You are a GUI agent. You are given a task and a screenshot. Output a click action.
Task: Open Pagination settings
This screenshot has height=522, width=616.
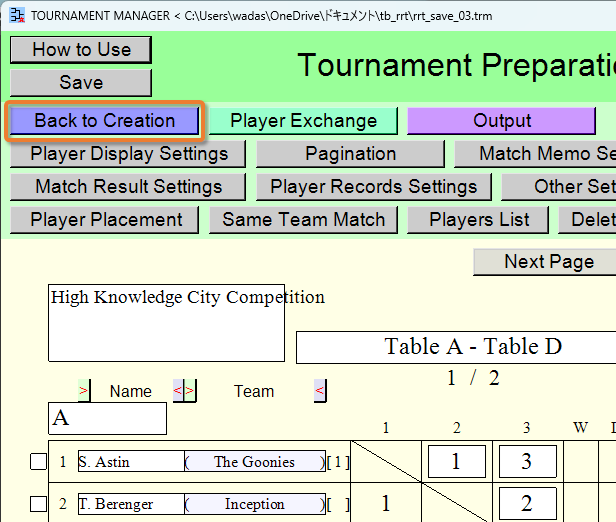[x=350, y=154]
